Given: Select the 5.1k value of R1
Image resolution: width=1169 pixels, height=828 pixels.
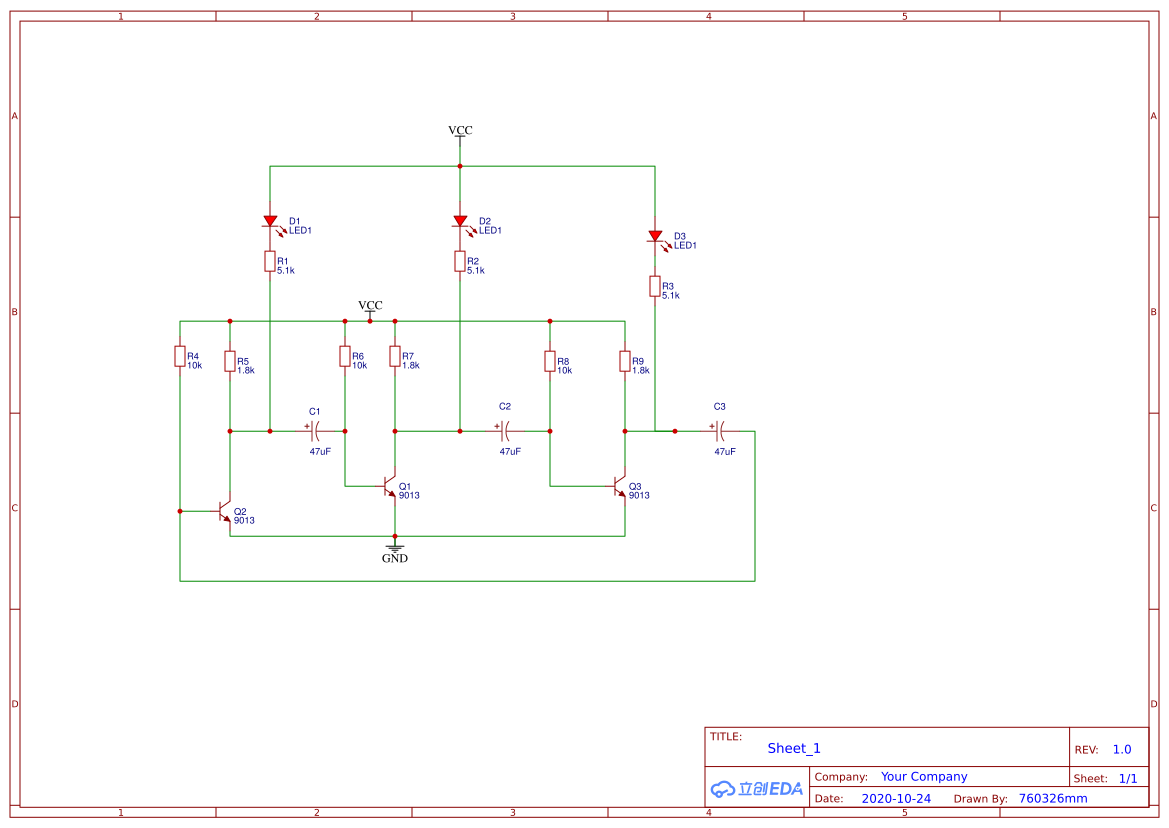Looking at the screenshot, I should coord(286,271).
